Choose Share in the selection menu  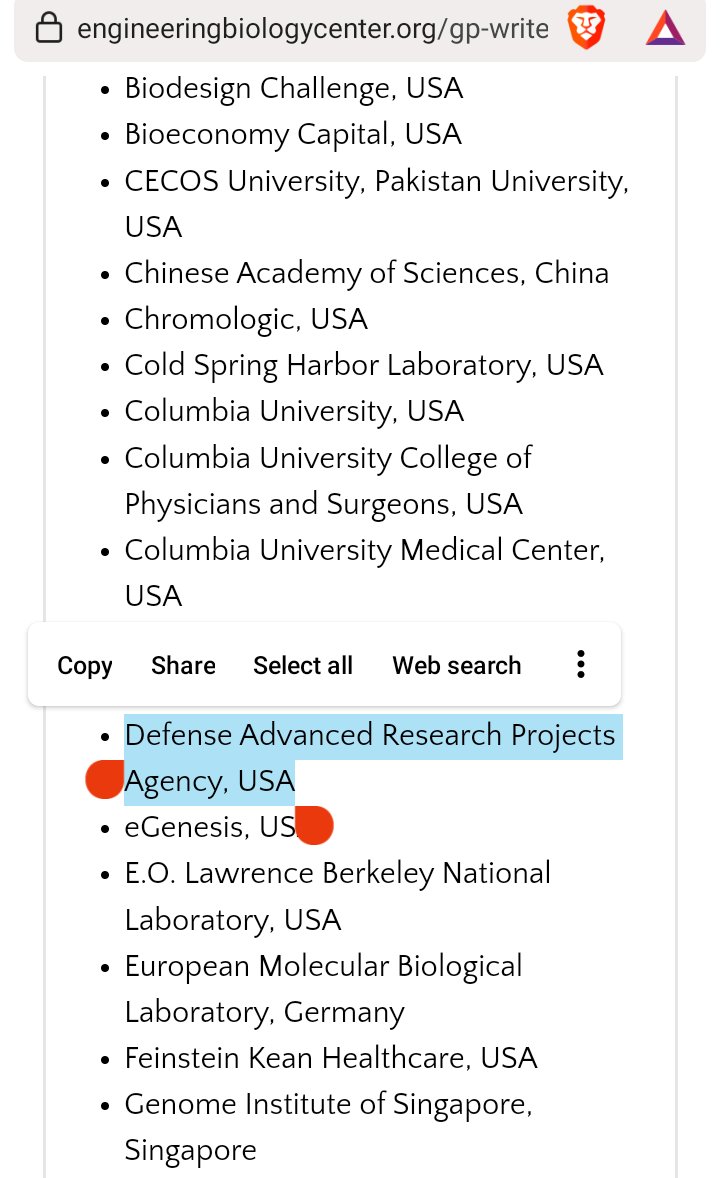(183, 666)
